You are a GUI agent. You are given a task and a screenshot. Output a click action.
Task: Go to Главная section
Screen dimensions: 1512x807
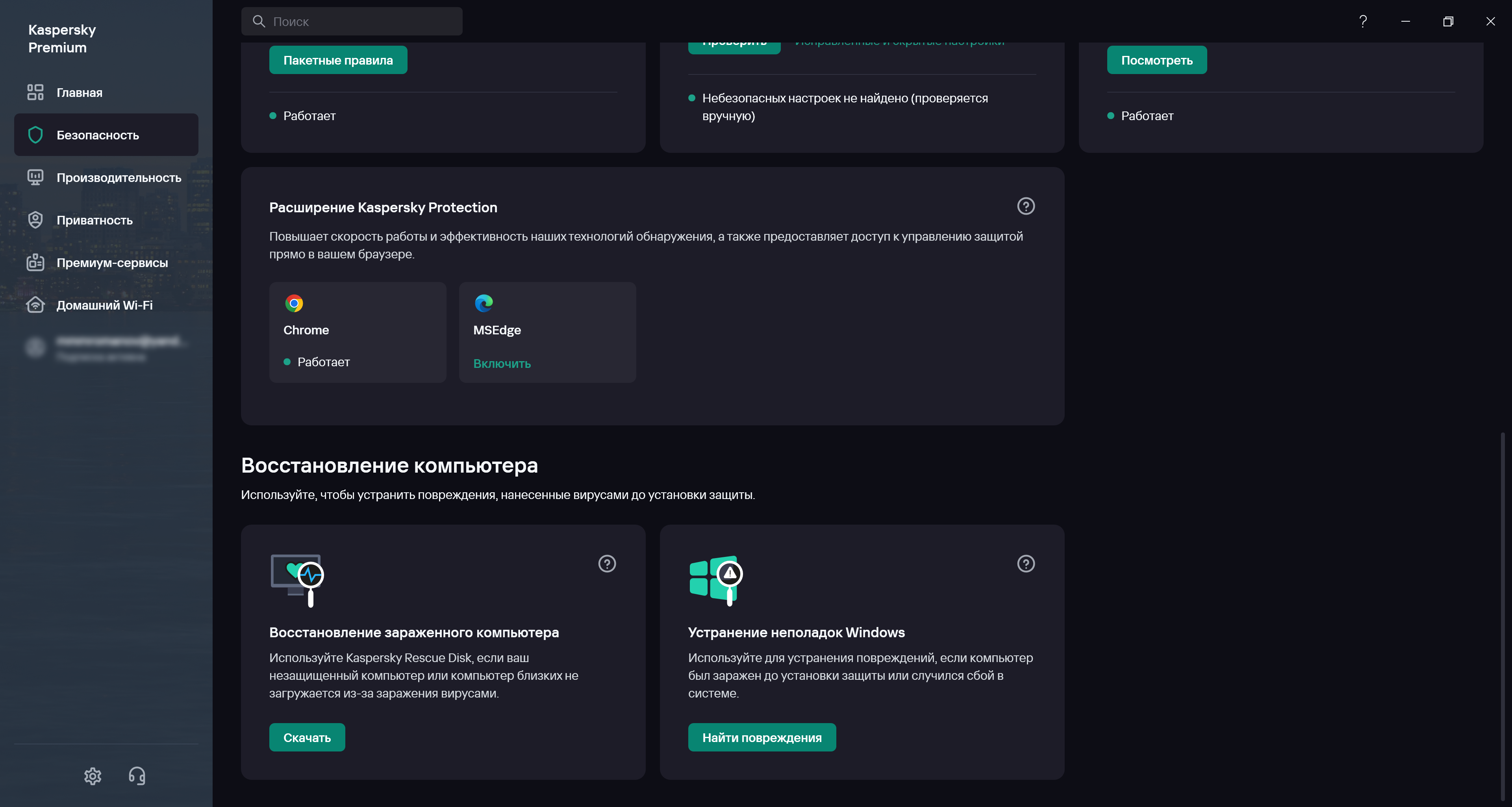[x=79, y=93]
